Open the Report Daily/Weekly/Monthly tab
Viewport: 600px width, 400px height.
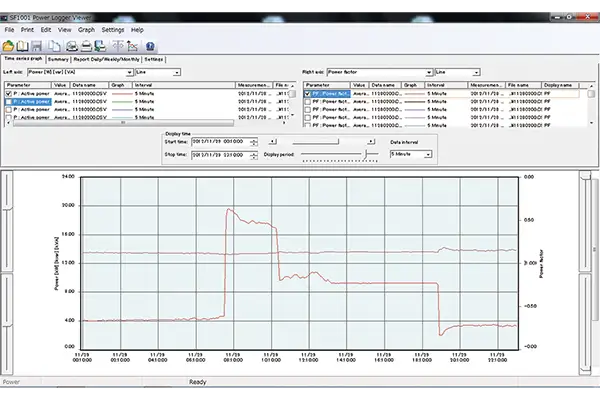[106, 59]
